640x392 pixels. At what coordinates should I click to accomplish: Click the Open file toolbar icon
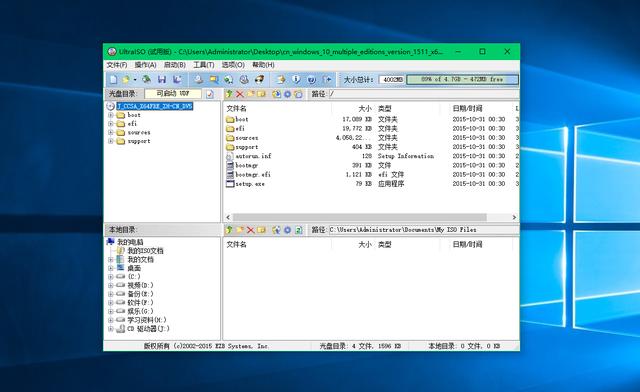click(x=126, y=79)
